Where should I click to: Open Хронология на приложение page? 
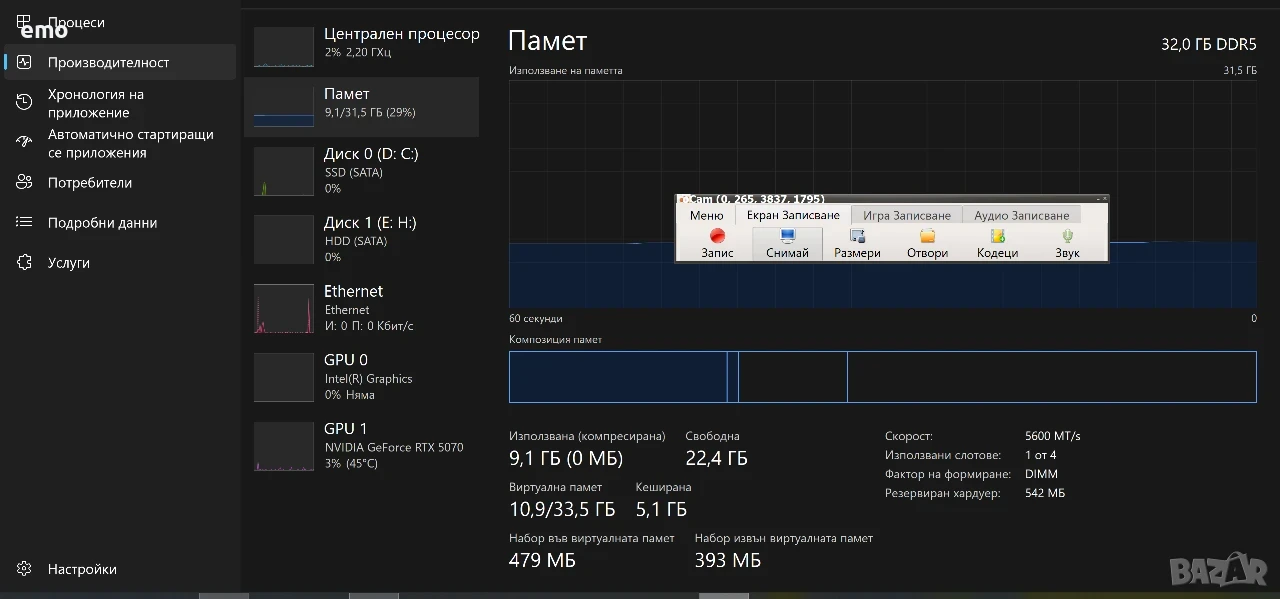point(120,103)
